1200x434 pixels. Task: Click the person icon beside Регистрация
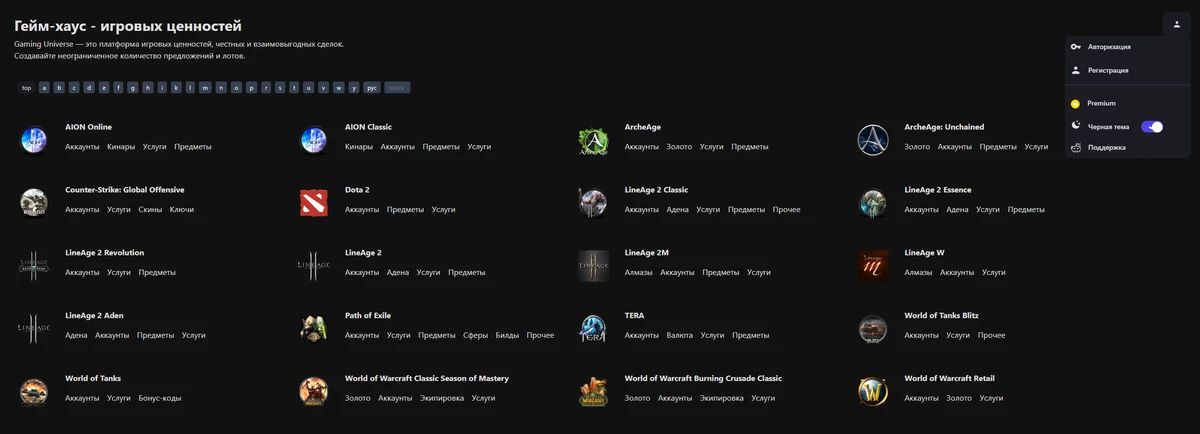1076,71
